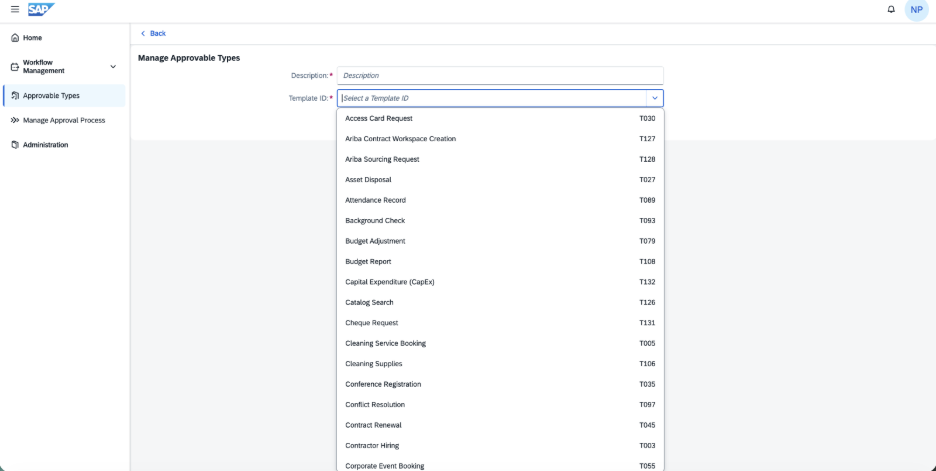
Task: Open the notifications bell icon
Action: click(891, 10)
